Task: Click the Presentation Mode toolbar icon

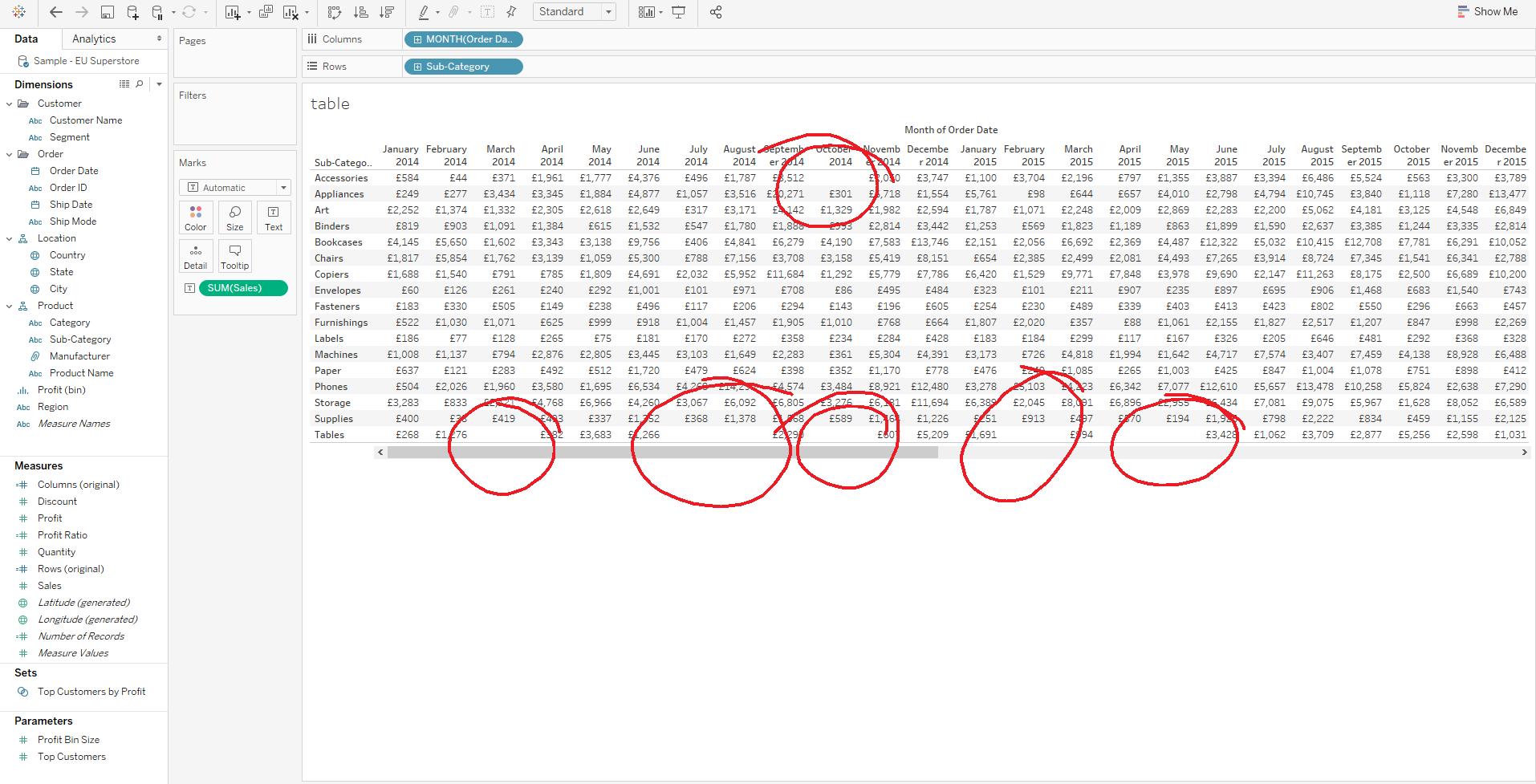Action: pyautogui.click(x=678, y=12)
